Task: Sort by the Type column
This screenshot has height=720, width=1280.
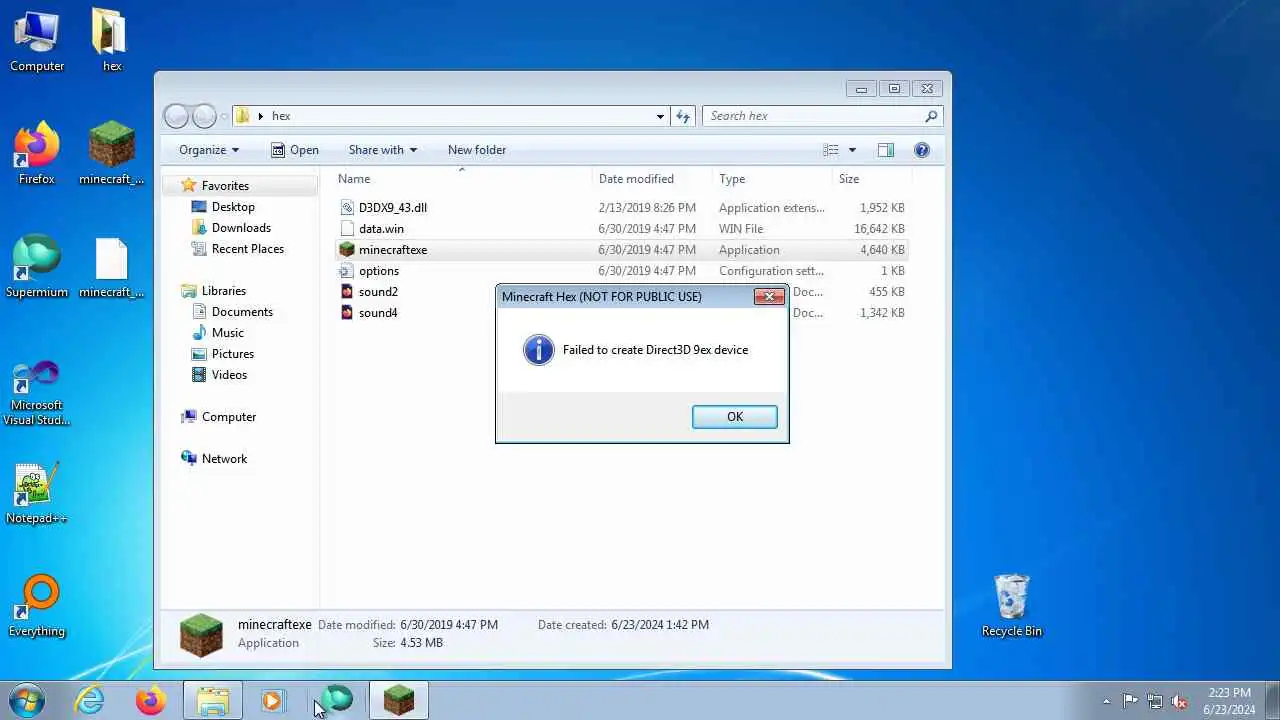Action: pyautogui.click(x=772, y=179)
